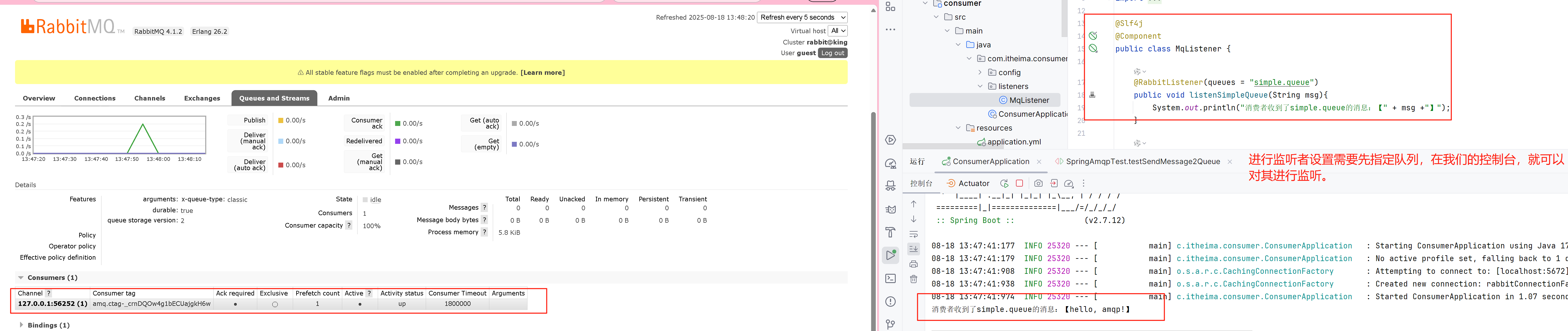
Task: Collapse the main folder in project tree
Action: (x=947, y=31)
